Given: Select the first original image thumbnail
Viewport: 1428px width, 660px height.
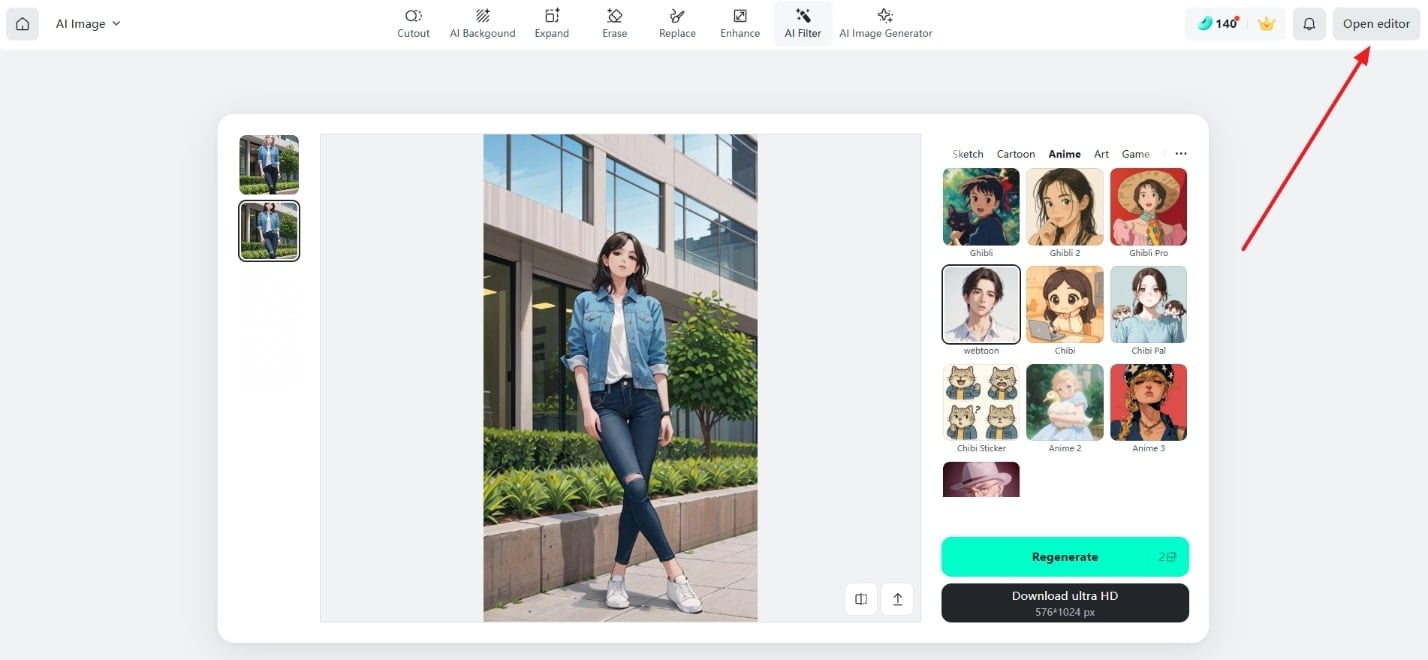Looking at the screenshot, I should coord(269,164).
